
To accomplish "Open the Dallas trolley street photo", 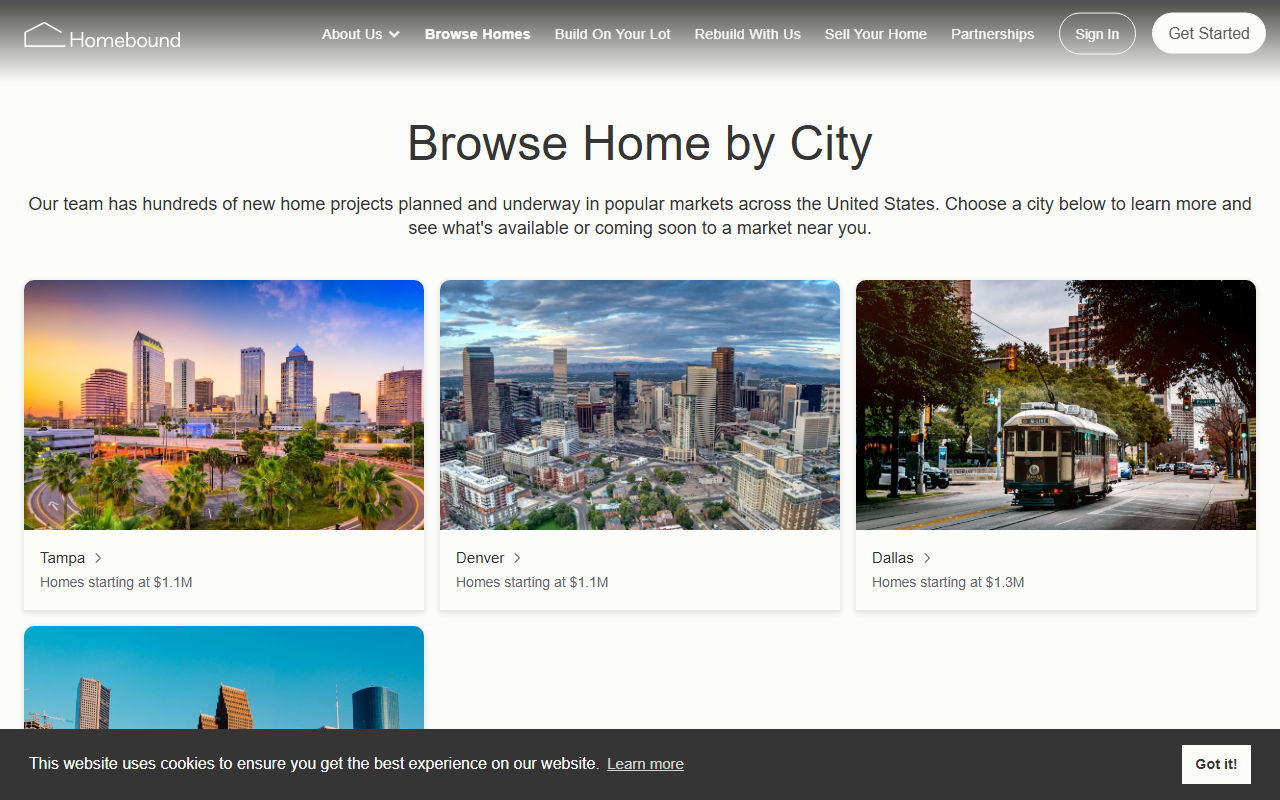I will coord(1056,405).
